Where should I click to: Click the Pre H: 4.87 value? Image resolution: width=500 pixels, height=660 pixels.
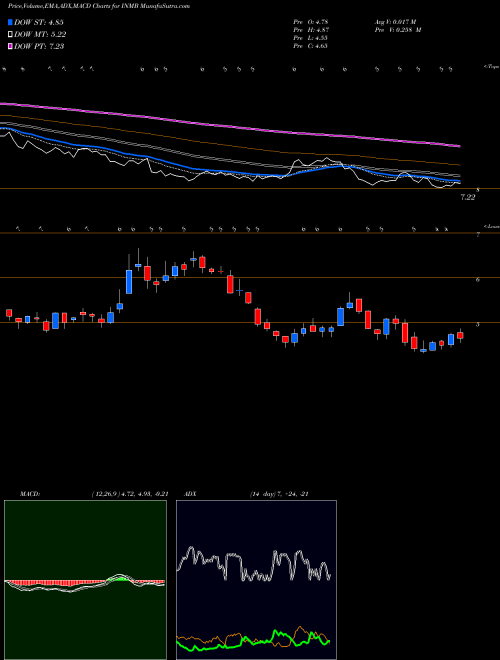click(x=311, y=30)
